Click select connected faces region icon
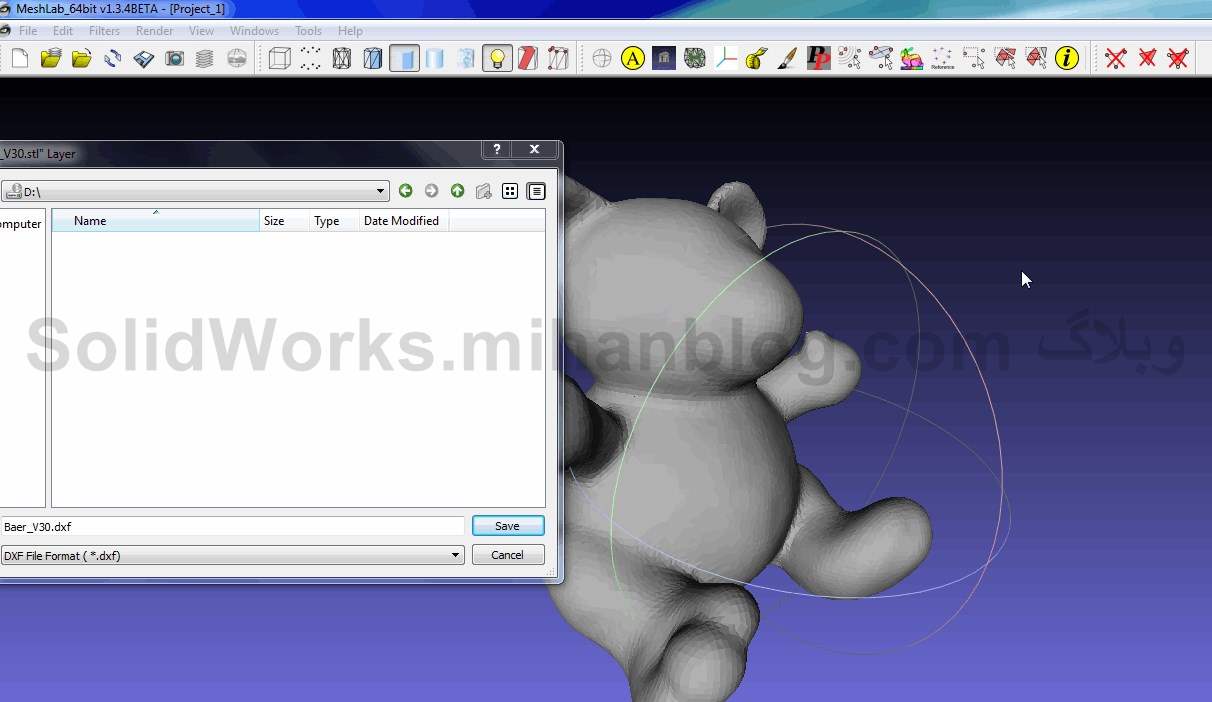 (1036, 59)
